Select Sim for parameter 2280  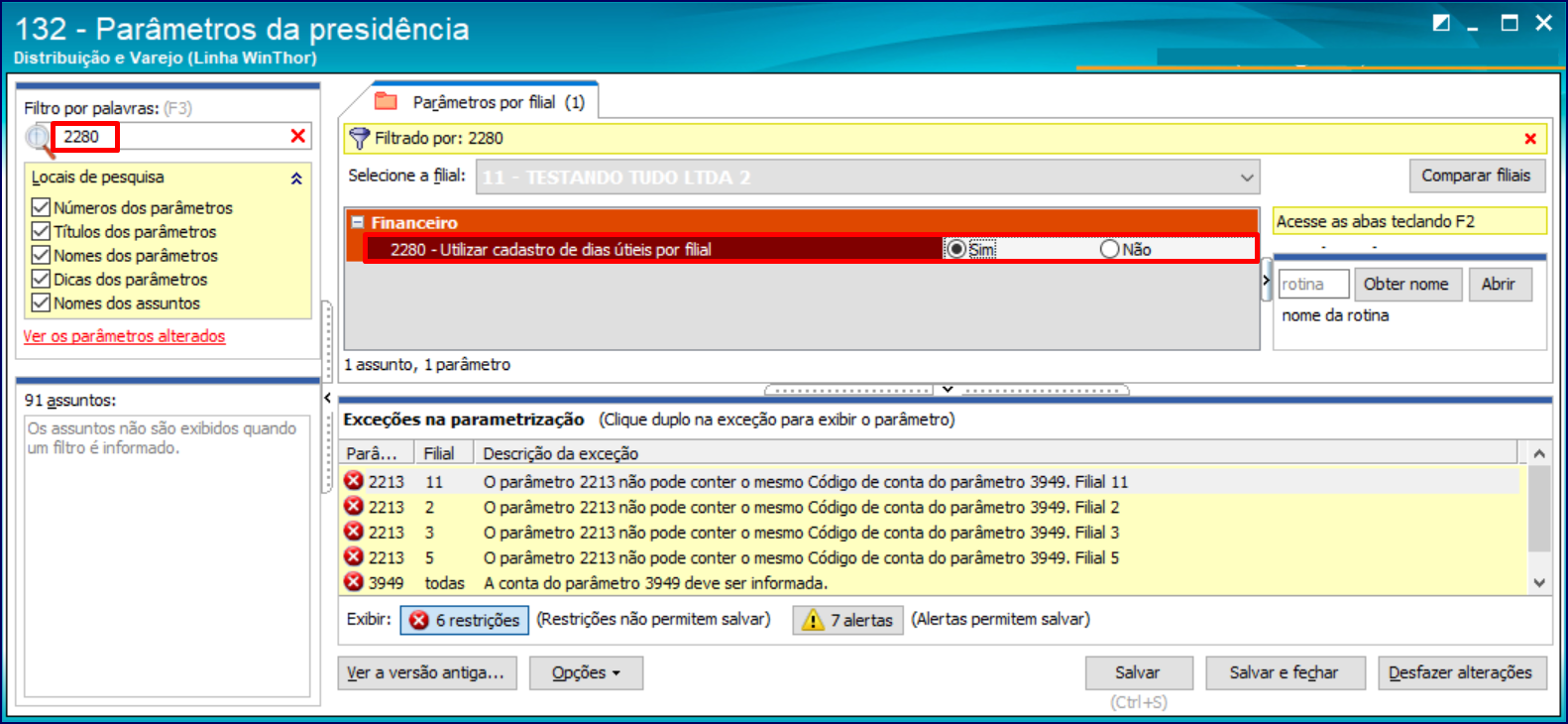[956, 249]
